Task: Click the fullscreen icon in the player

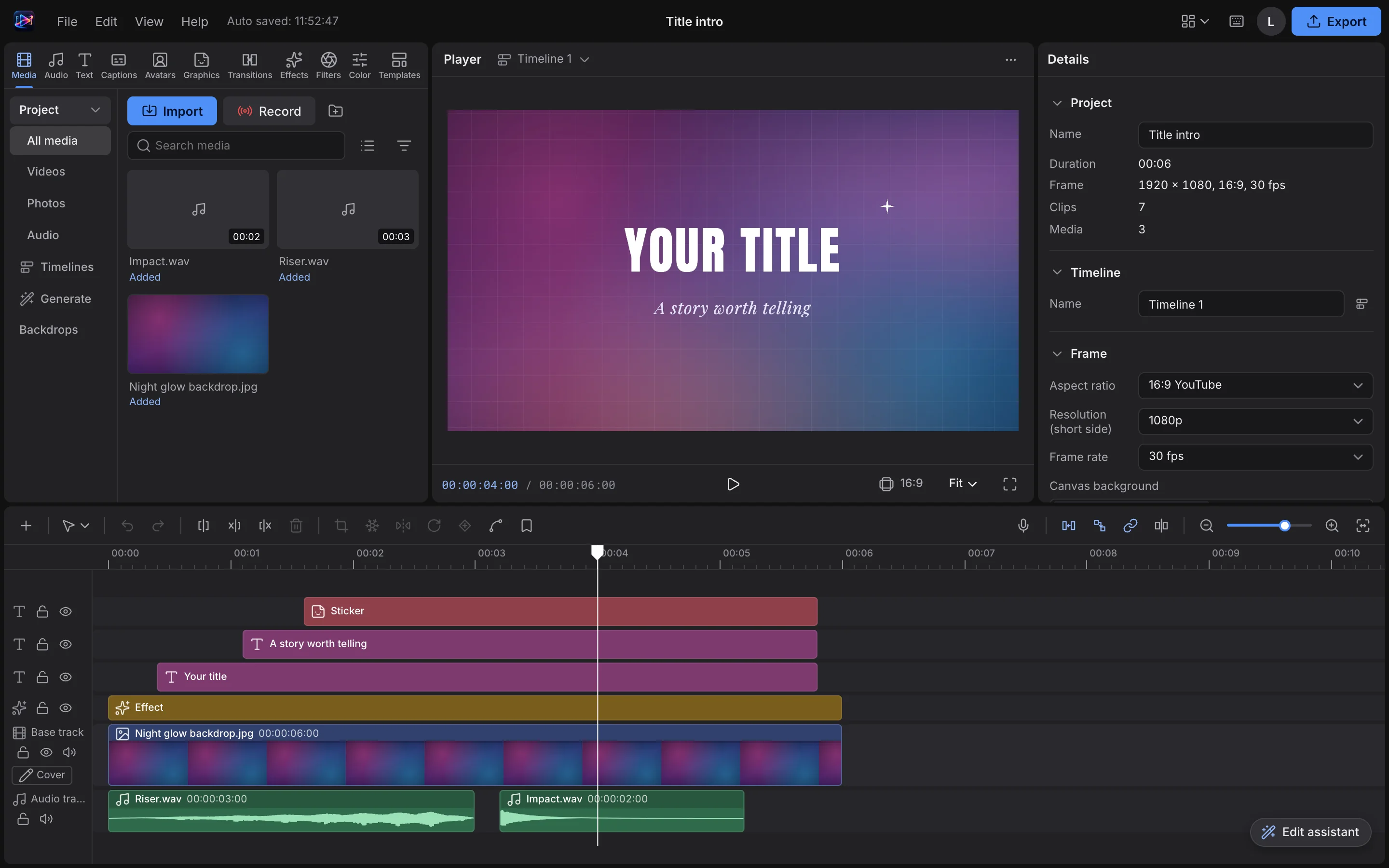Action: click(x=1009, y=484)
